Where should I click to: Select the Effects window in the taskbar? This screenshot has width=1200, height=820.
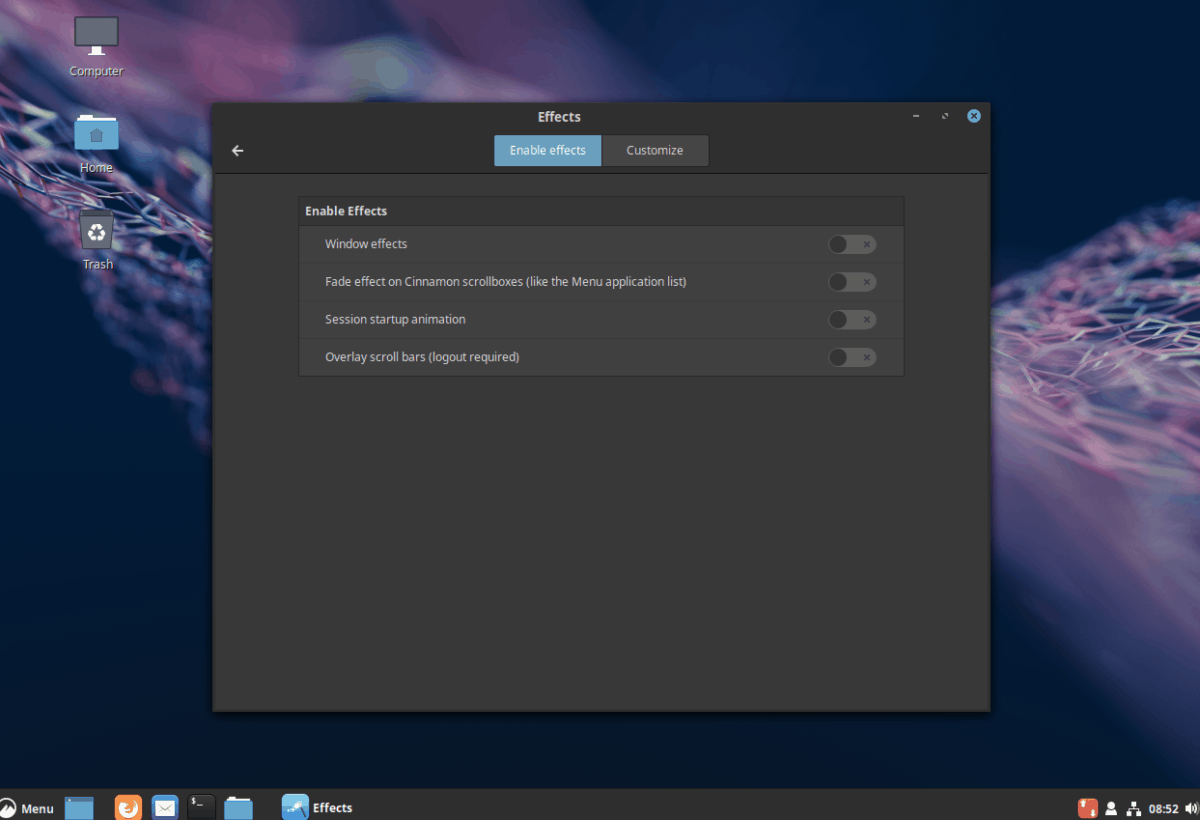(x=317, y=807)
